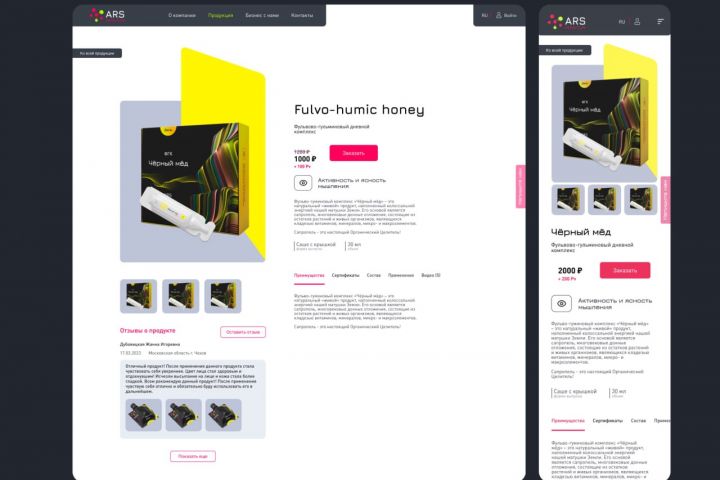Open the Продукция menu item
This screenshot has width=720, height=480.
(x=220, y=15)
